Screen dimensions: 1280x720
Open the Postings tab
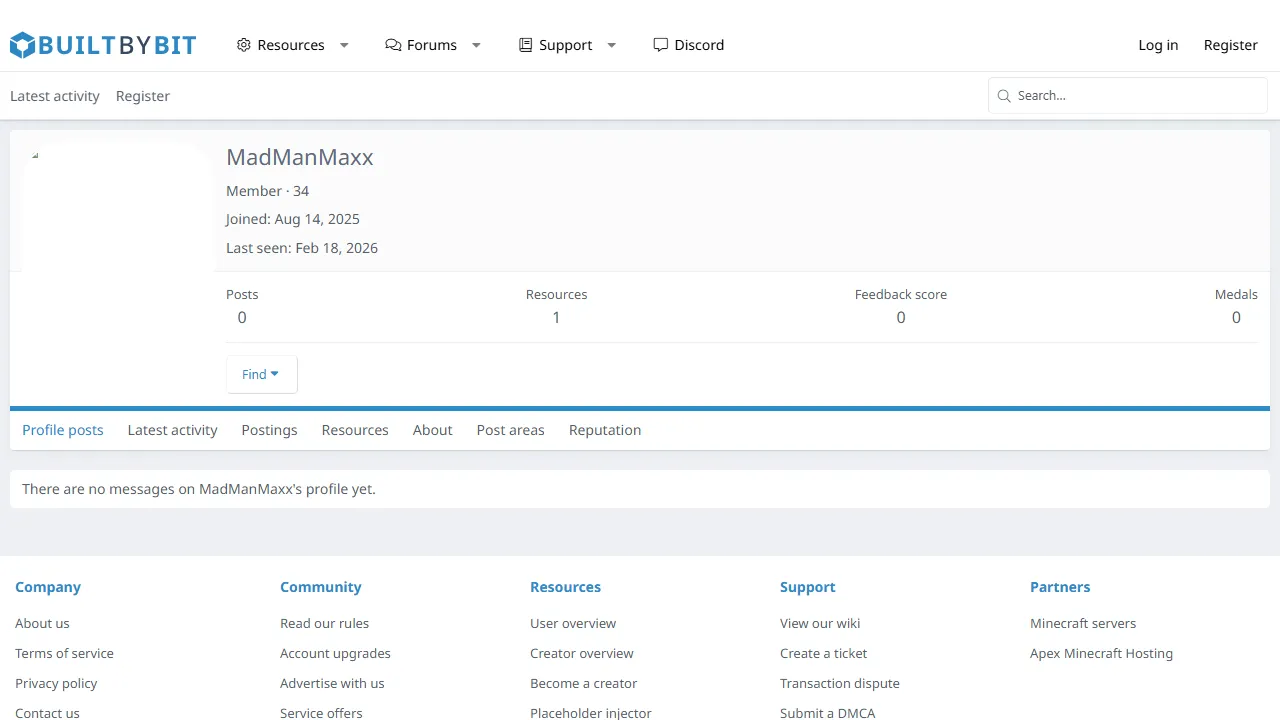pos(269,430)
